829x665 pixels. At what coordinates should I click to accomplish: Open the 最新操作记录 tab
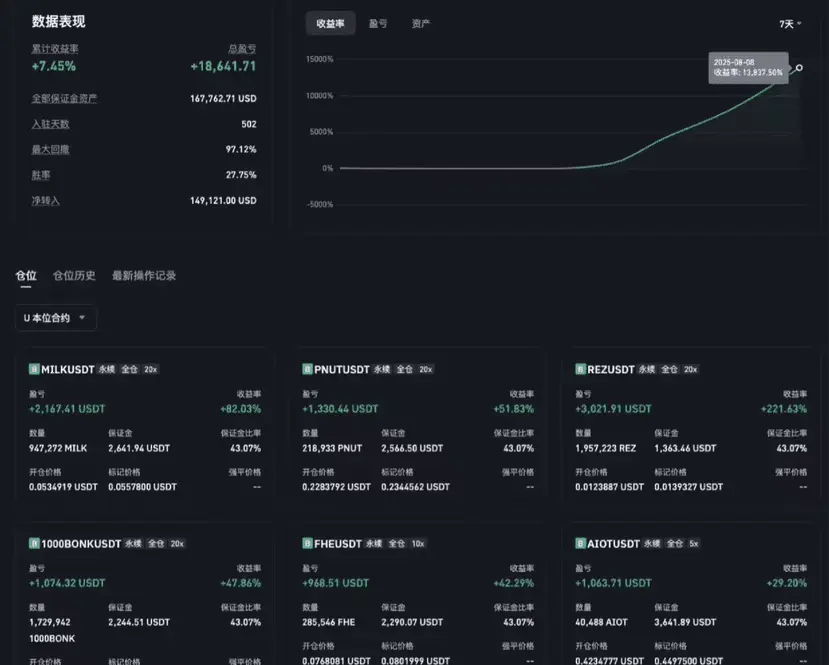[x=144, y=275]
